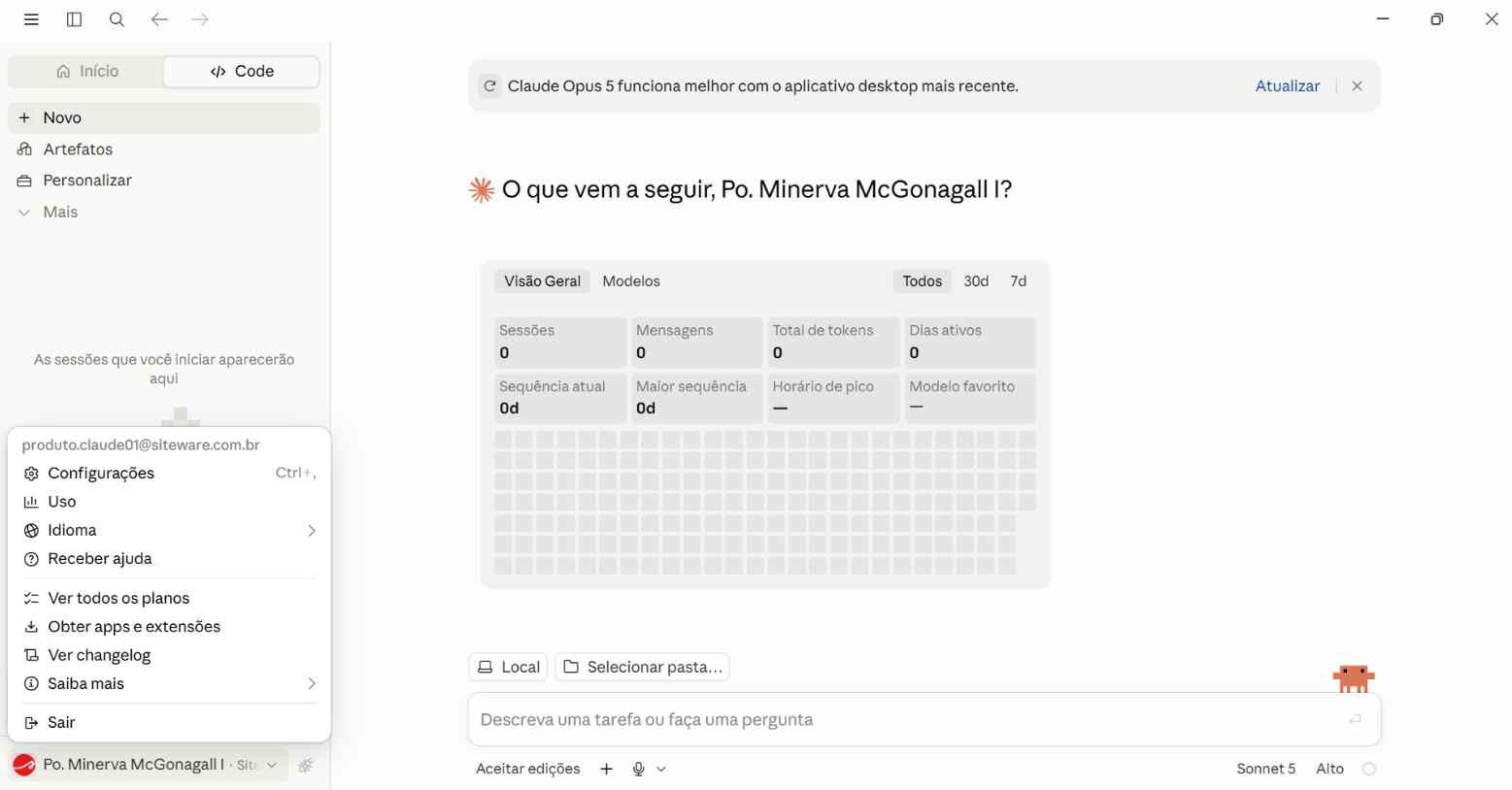Open the hamburger menu icon

coord(31,19)
